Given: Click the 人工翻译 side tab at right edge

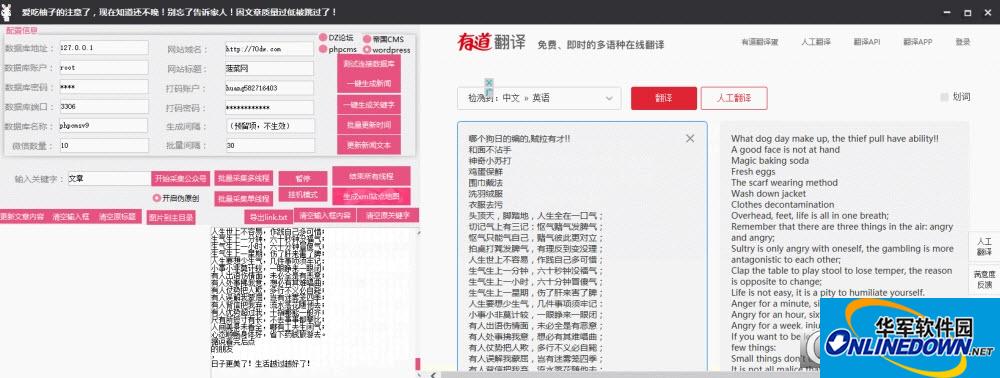Looking at the screenshot, I should coord(984,247).
